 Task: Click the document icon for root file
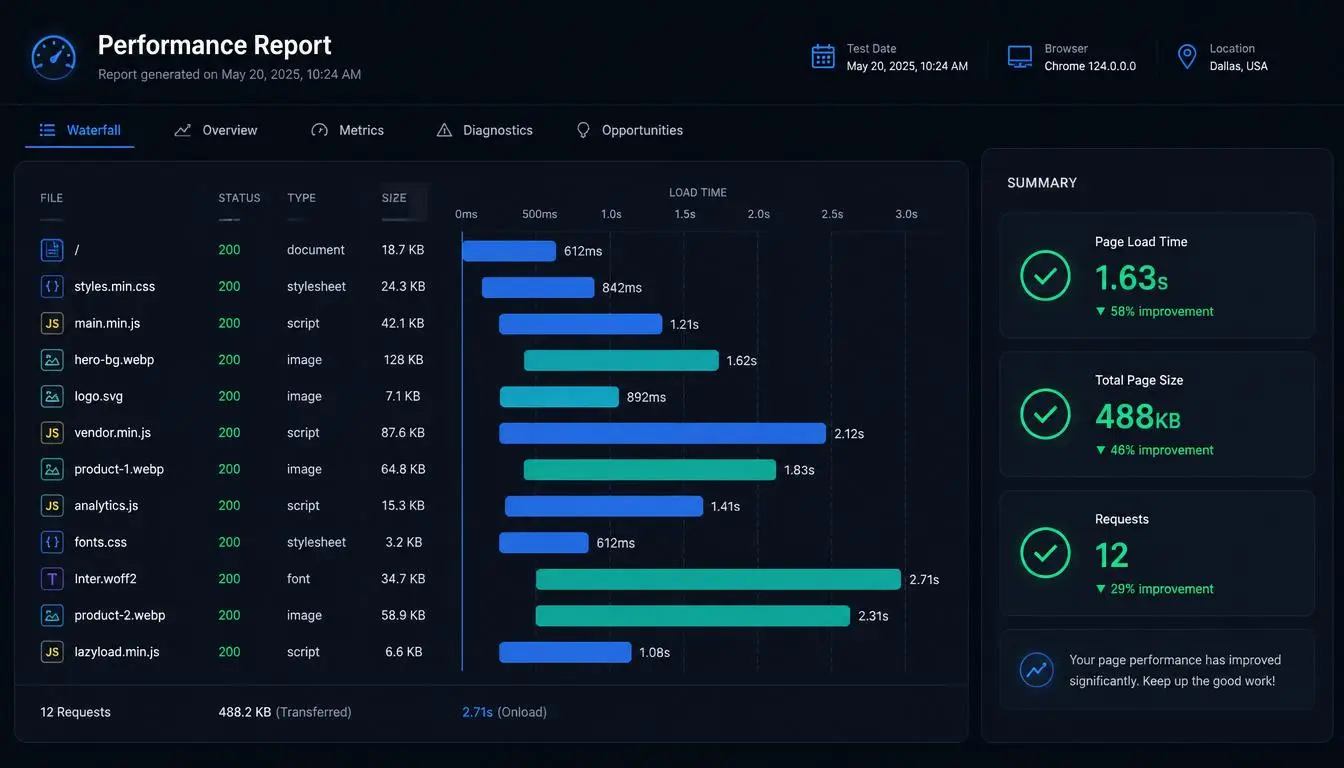click(x=52, y=250)
